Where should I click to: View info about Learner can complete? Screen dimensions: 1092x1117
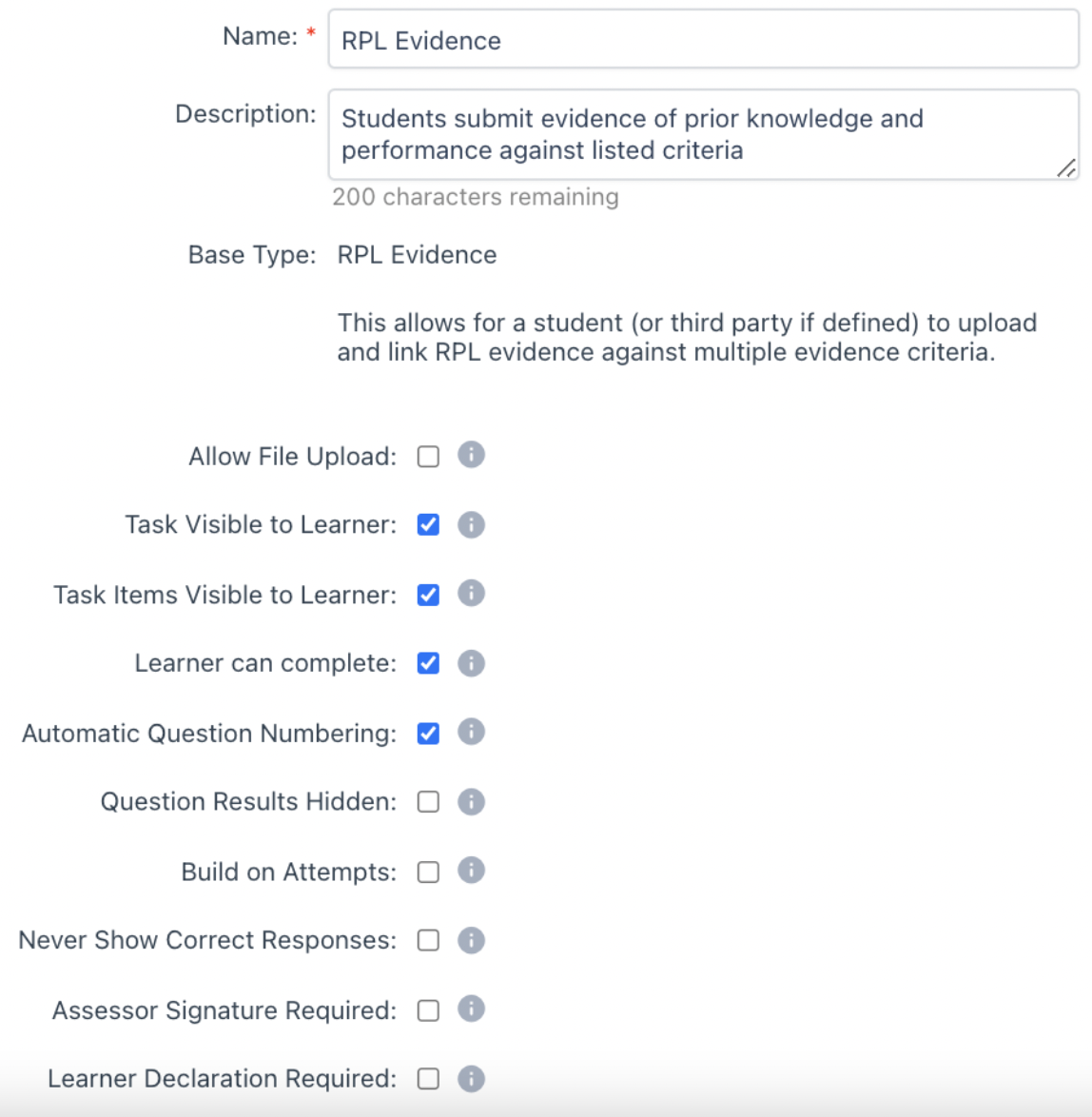pos(471,663)
